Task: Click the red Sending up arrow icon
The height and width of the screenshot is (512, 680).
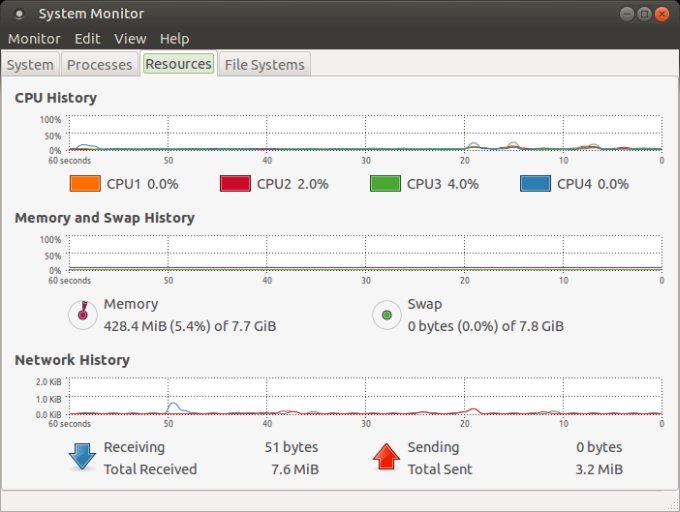Action: (x=386, y=457)
